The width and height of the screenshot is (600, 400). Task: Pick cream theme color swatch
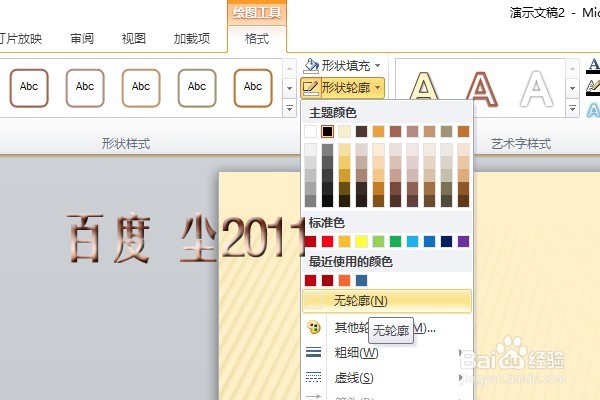[344, 131]
